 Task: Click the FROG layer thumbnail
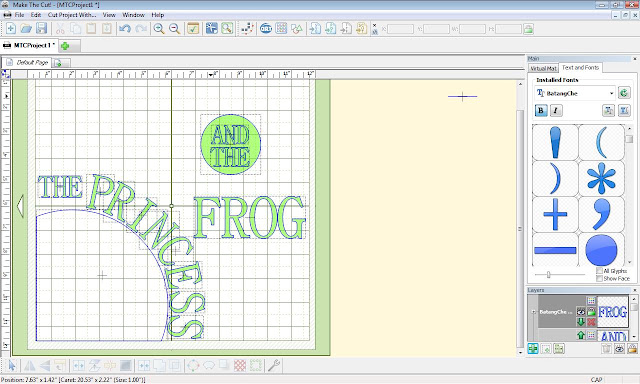[x=613, y=312]
